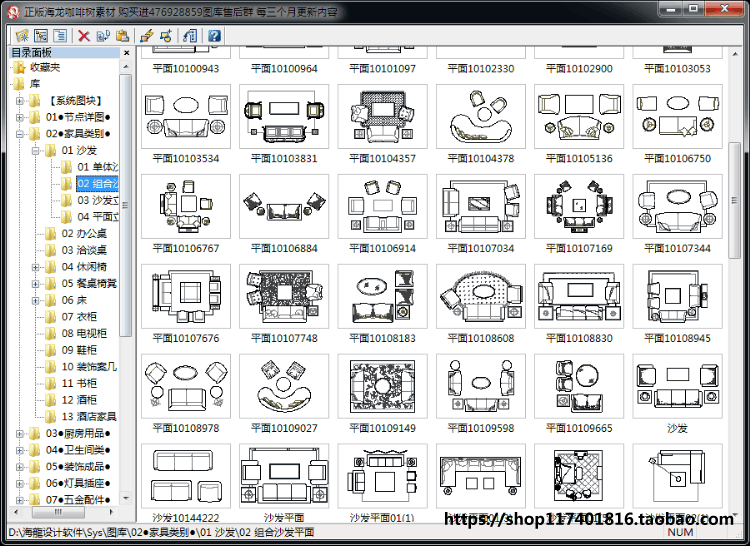
Task: Click the paste clipboard icon
Action: point(122,36)
